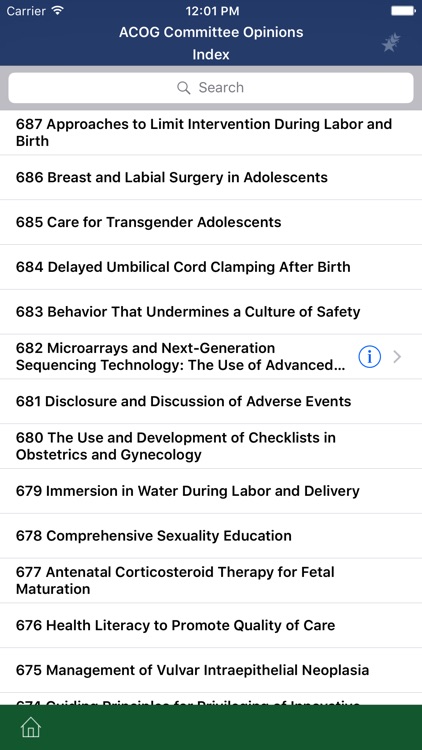This screenshot has height=750, width=422.
Task: Open 686 Breast and Labial Surgery in Adolescents
Action: [211, 177]
